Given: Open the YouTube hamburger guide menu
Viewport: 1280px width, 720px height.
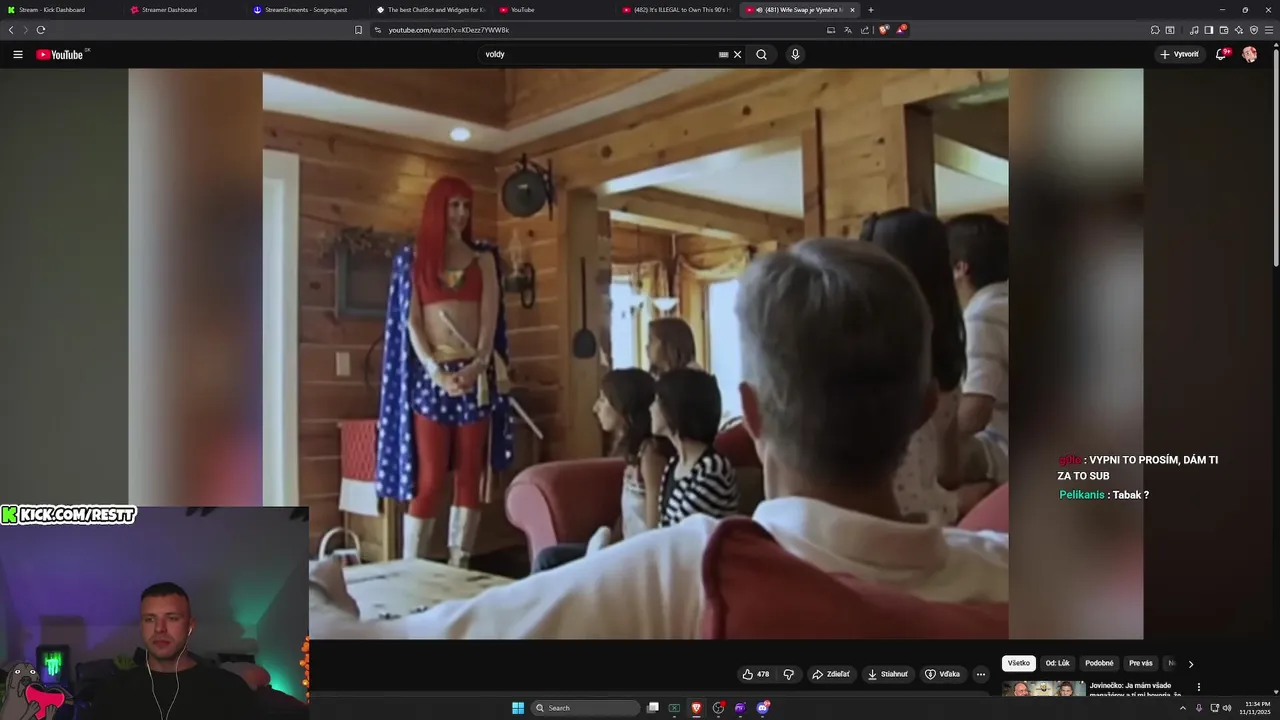Looking at the screenshot, I should tap(17, 54).
